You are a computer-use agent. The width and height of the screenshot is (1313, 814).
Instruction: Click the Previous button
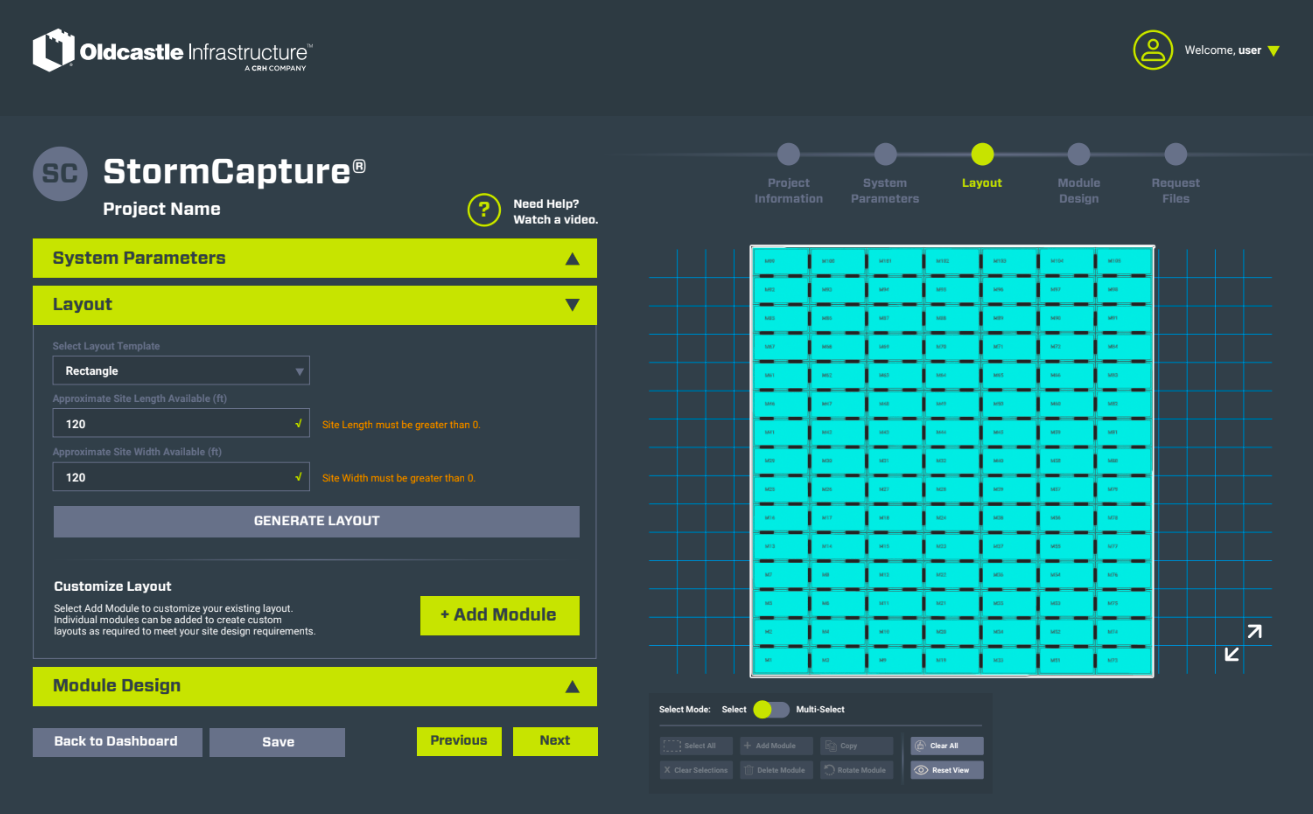click(x=459, y=741)
